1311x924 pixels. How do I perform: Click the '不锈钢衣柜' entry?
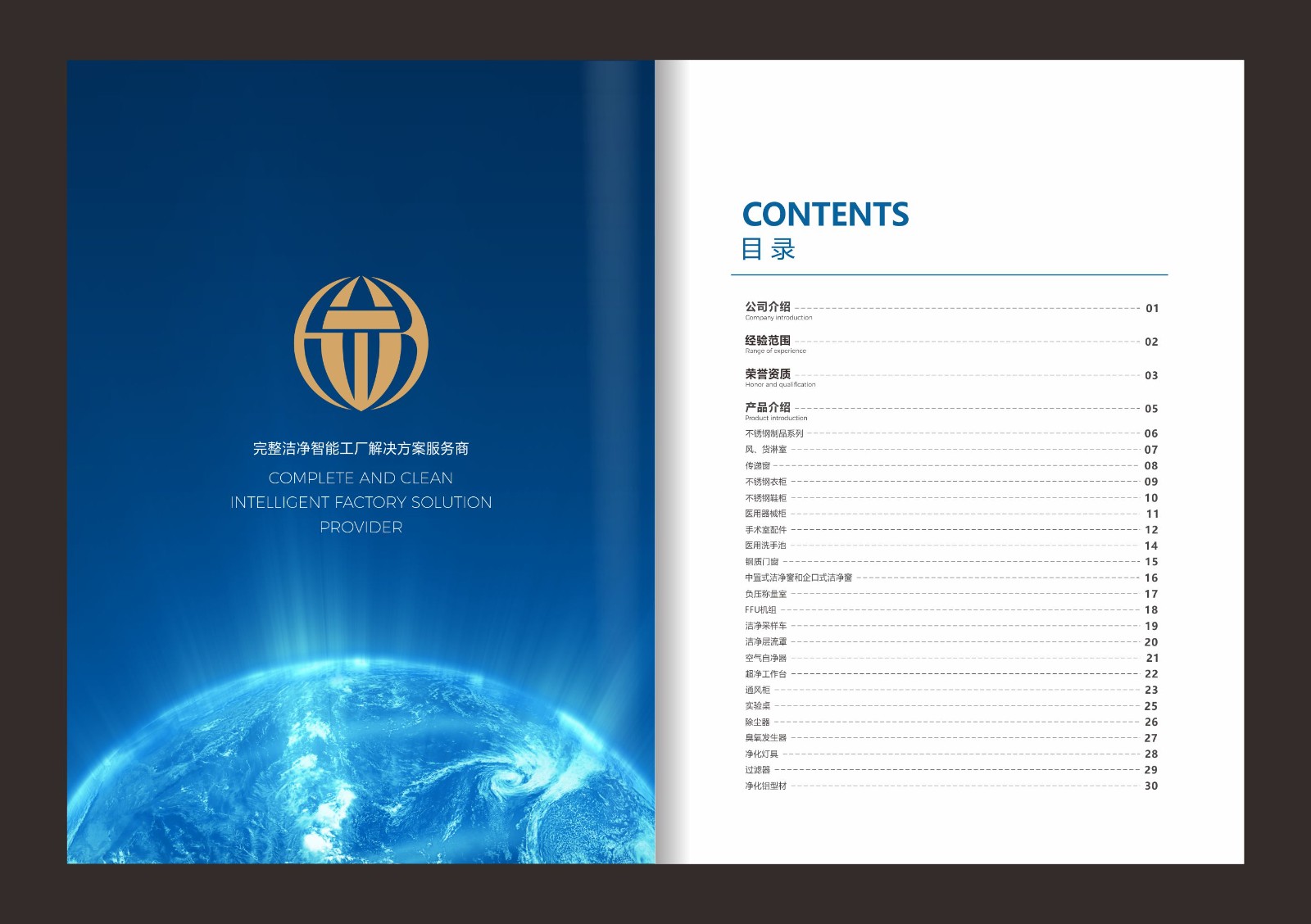pyautogui.click(x=765, y=482)
